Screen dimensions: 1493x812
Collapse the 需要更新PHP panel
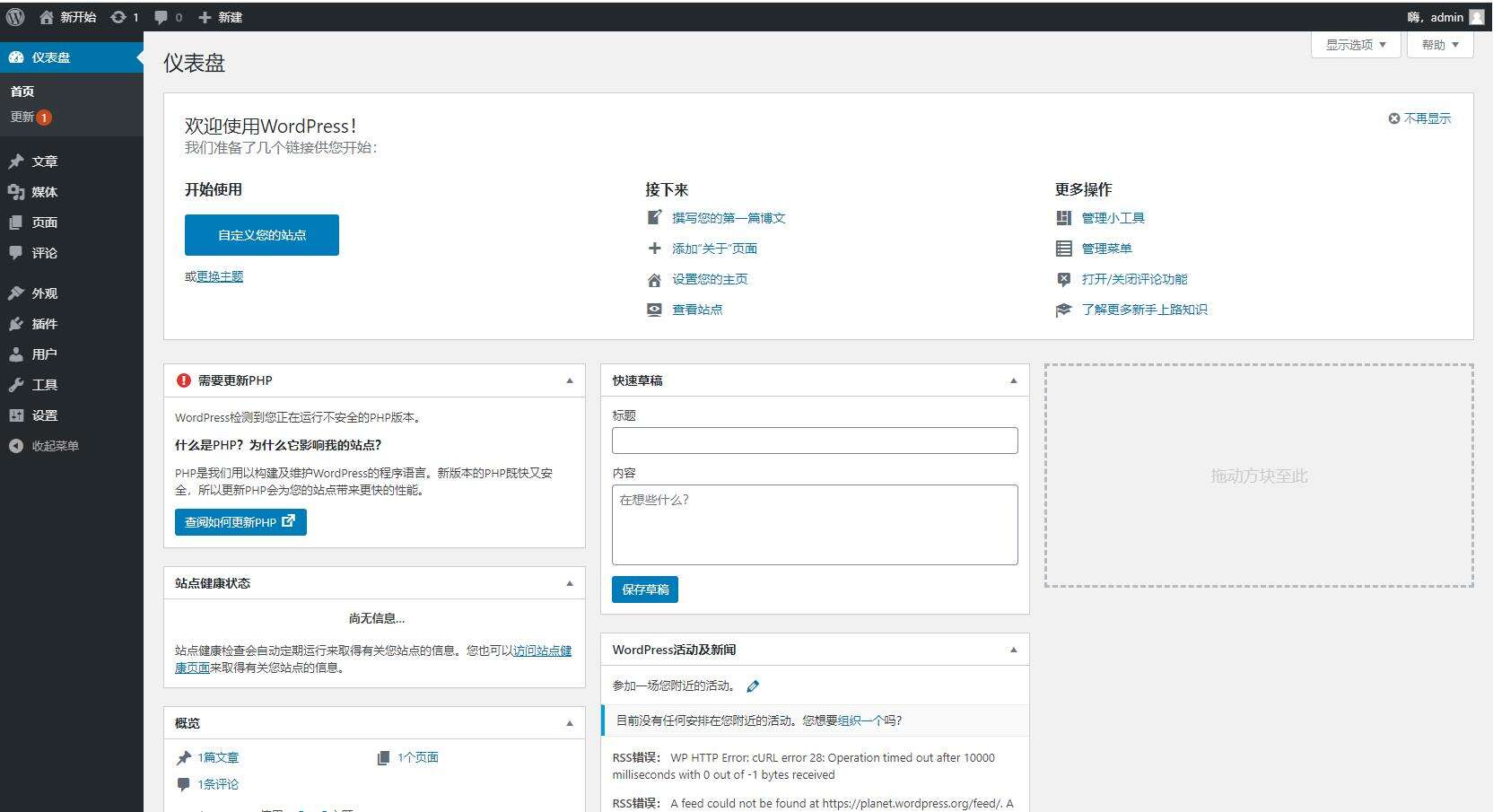(x=570, y=380)
